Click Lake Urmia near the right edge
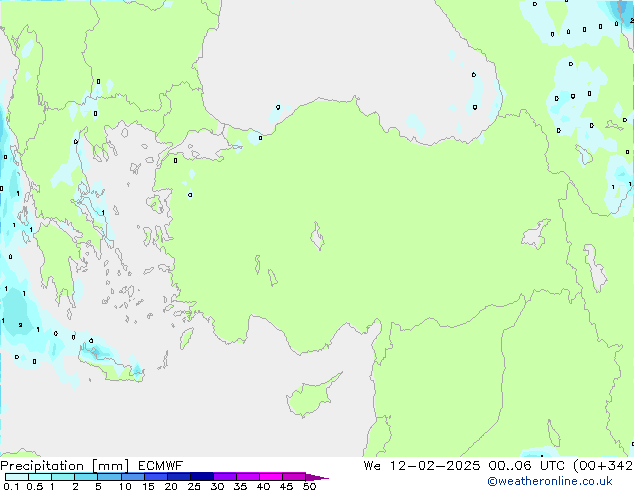The height and width of the screenshot is (490, 634). (596, 270)
